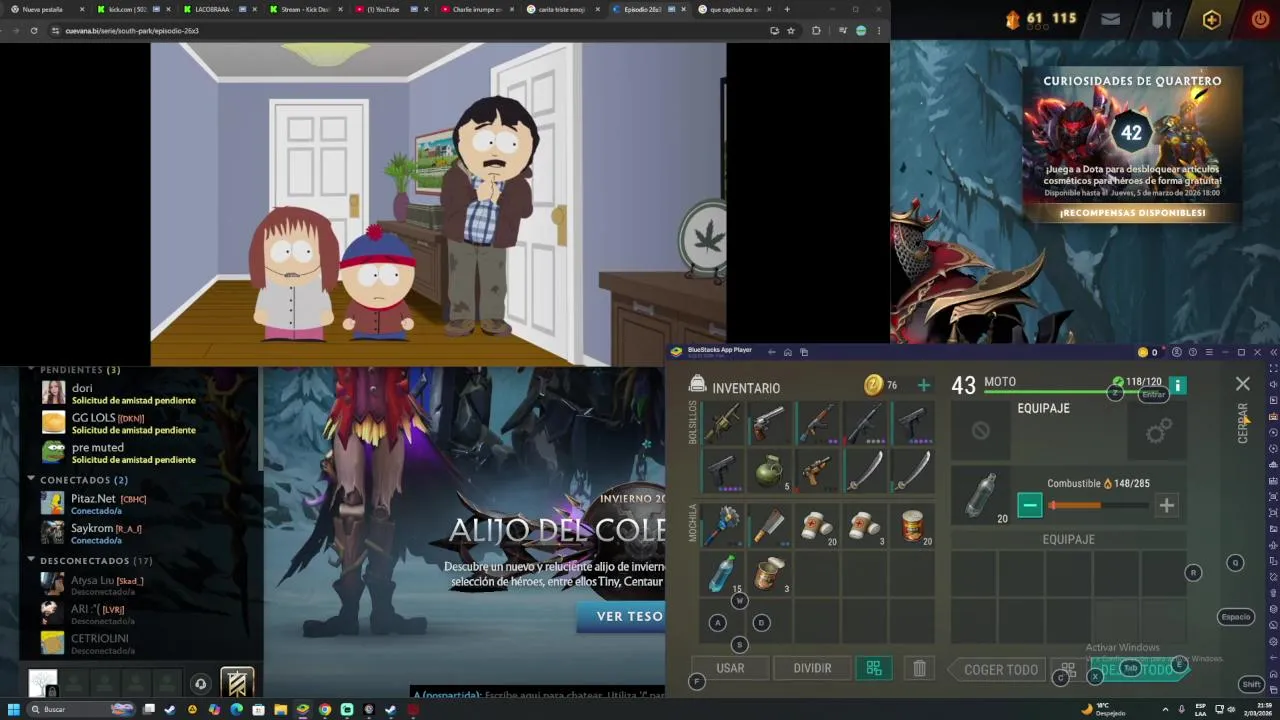Click ¡RECOMPENSAS DISPONIBLES! banner button
The image size is (1280, 720).
(x=1133, y=213)
